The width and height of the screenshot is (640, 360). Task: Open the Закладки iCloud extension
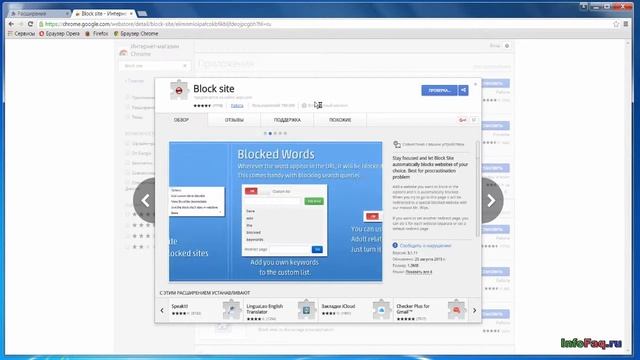338,306
